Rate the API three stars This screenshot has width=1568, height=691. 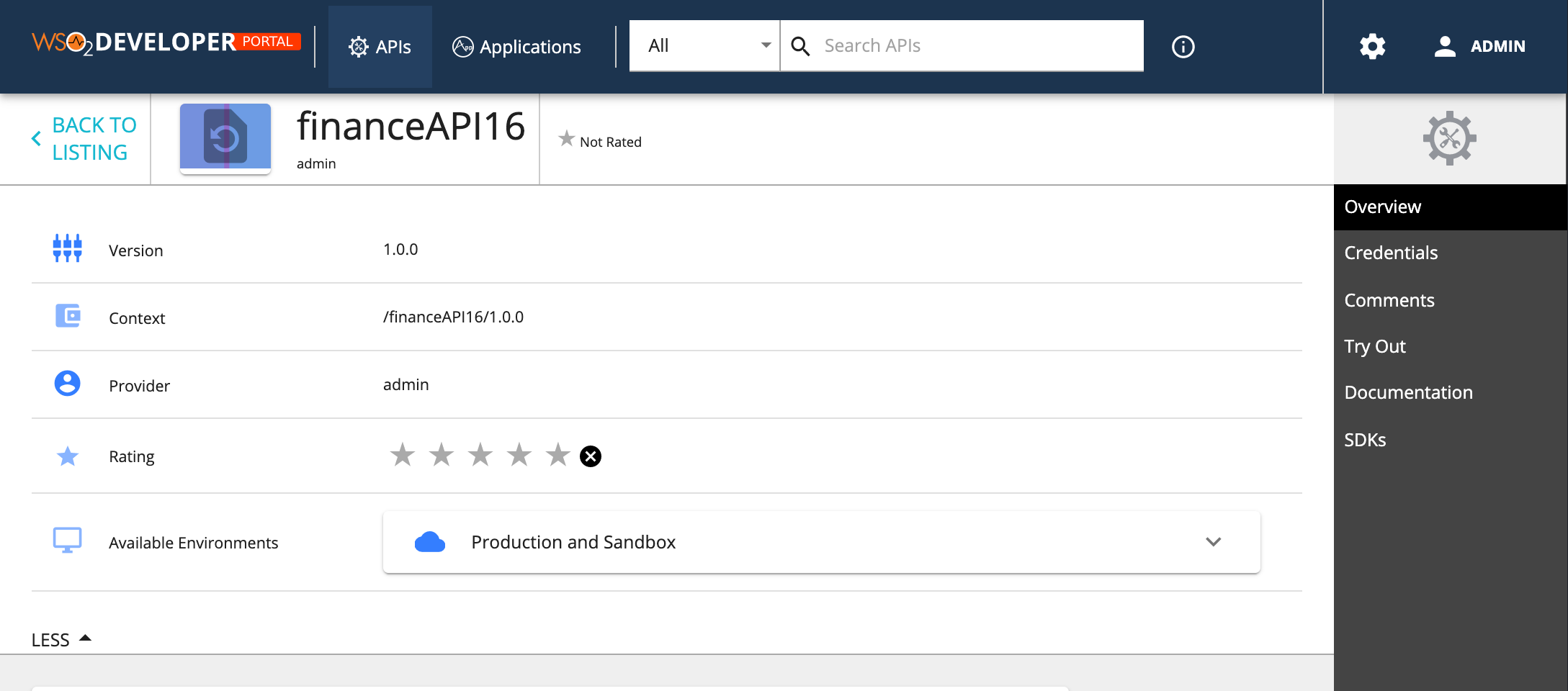[480, 455]
